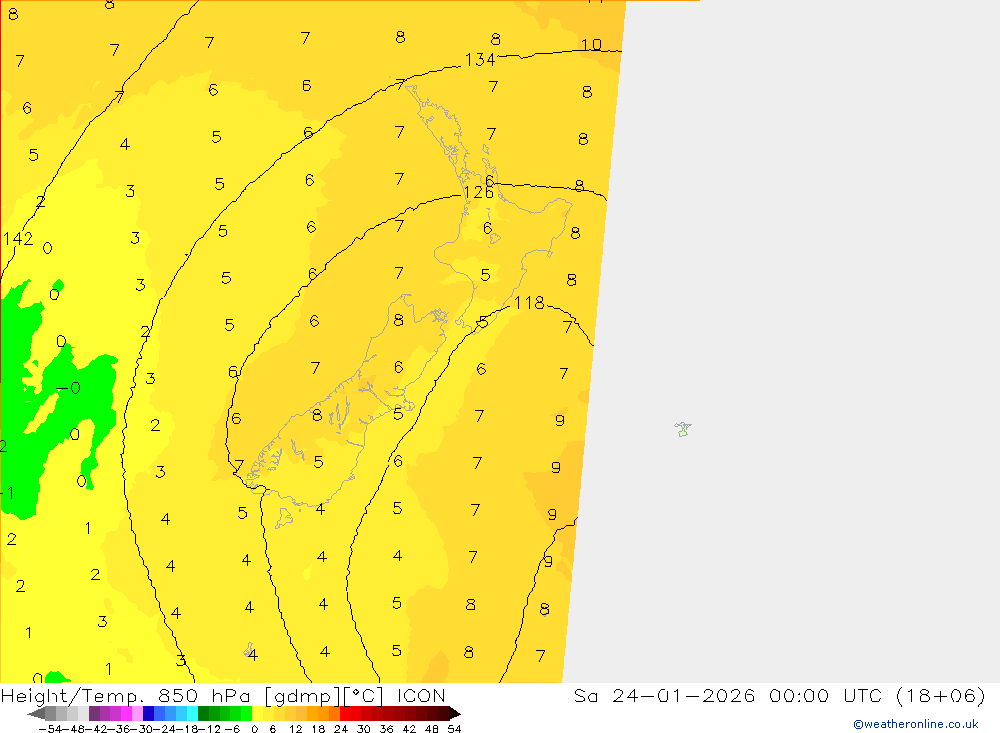
Task: Click the dark purple swatch above -42
Action: 94,713
